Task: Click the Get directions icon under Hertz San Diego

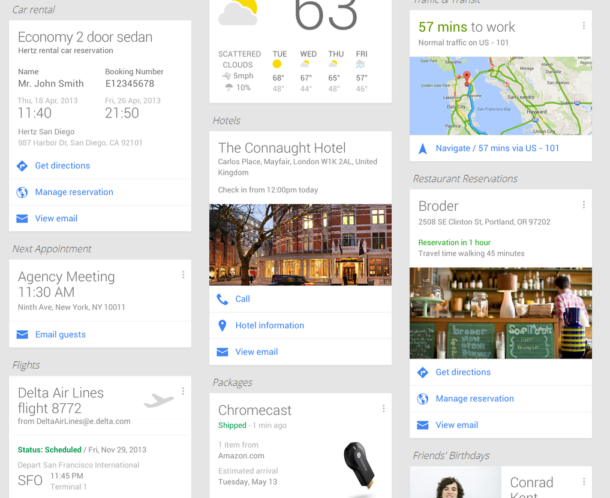Action: (x=22, y=166)
